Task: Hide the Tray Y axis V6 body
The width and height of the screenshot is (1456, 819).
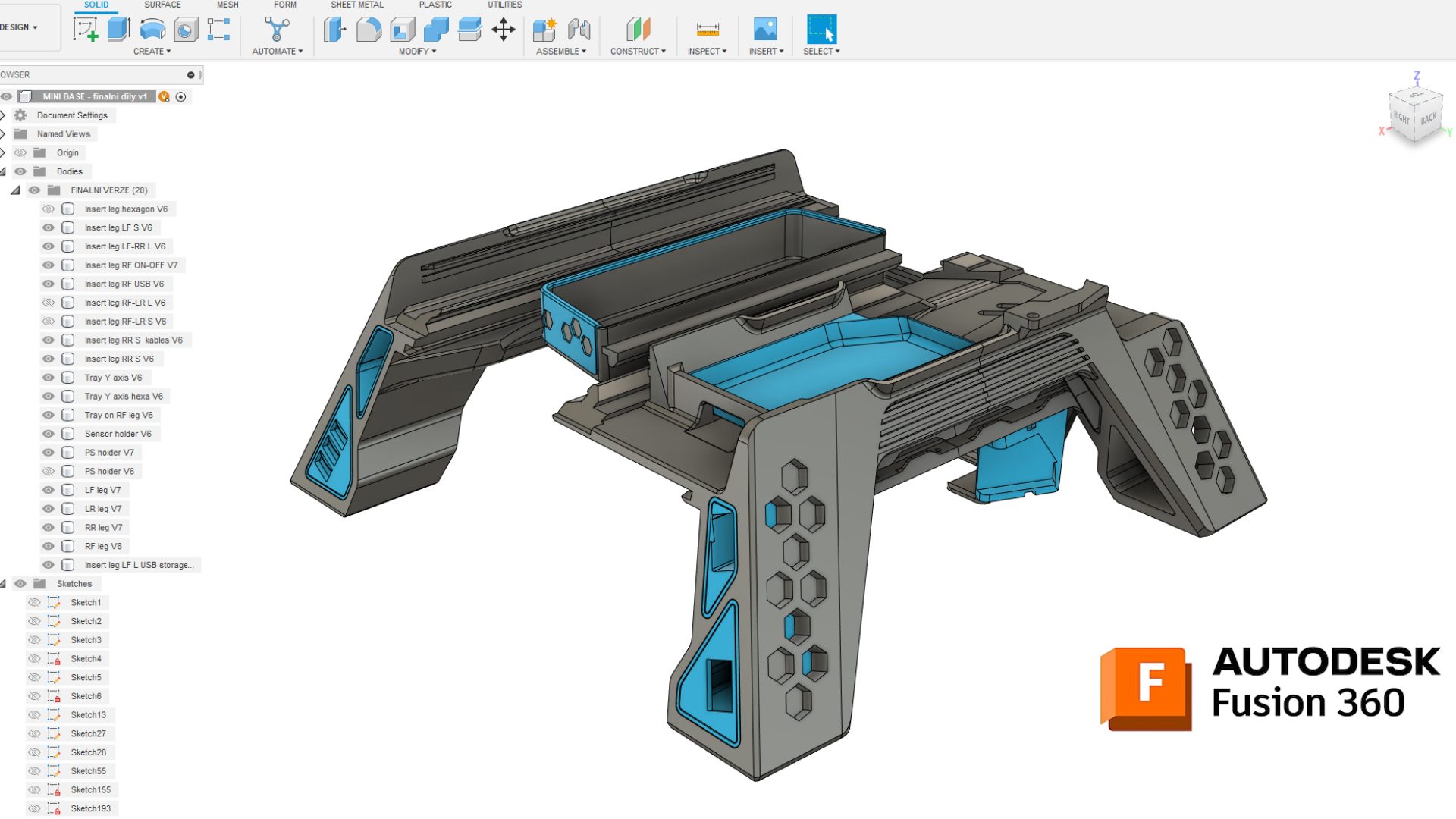Action: (x=49, y=378)
